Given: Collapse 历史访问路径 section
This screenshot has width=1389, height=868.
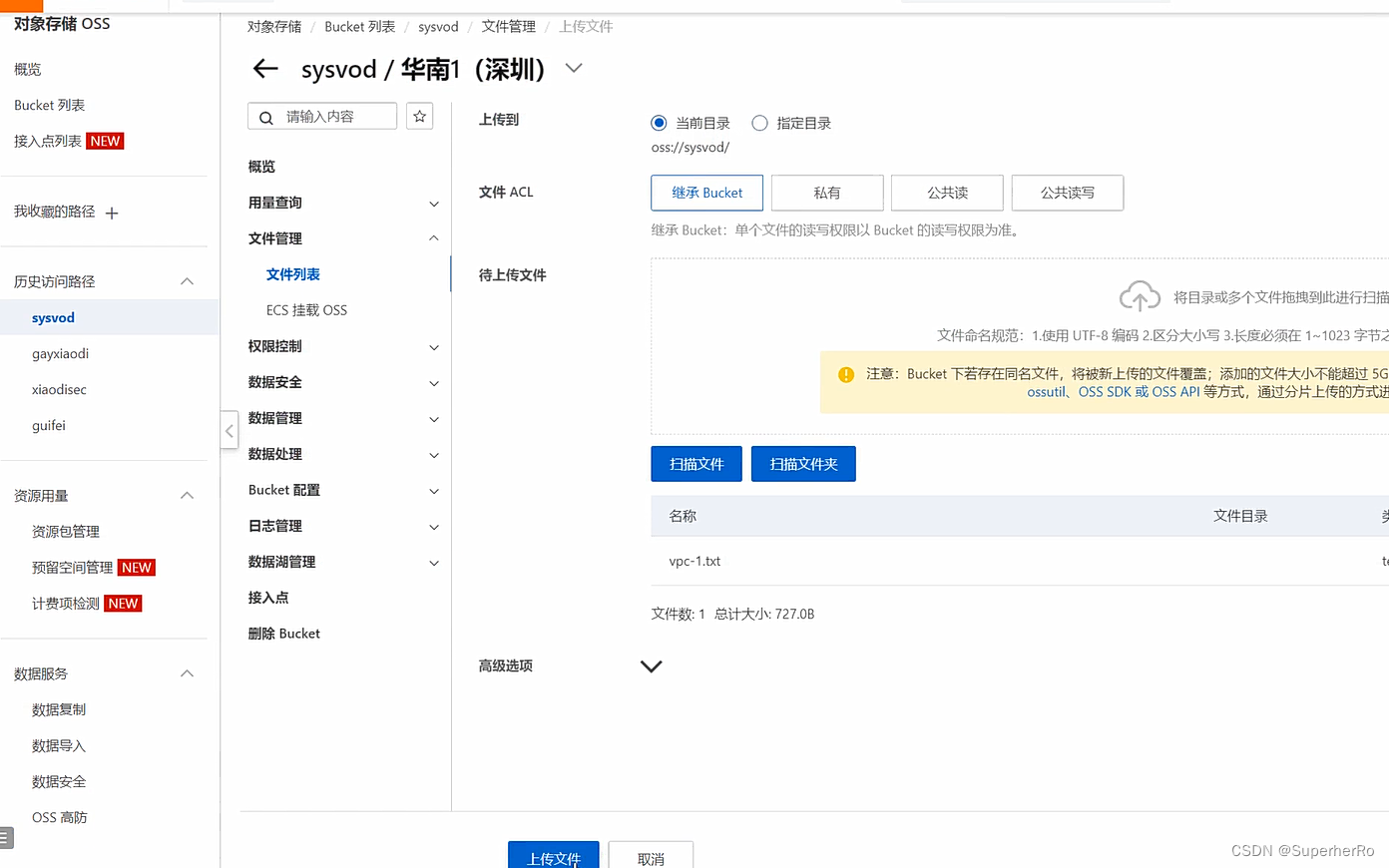Looking at the screenshot, I should 187,281.
